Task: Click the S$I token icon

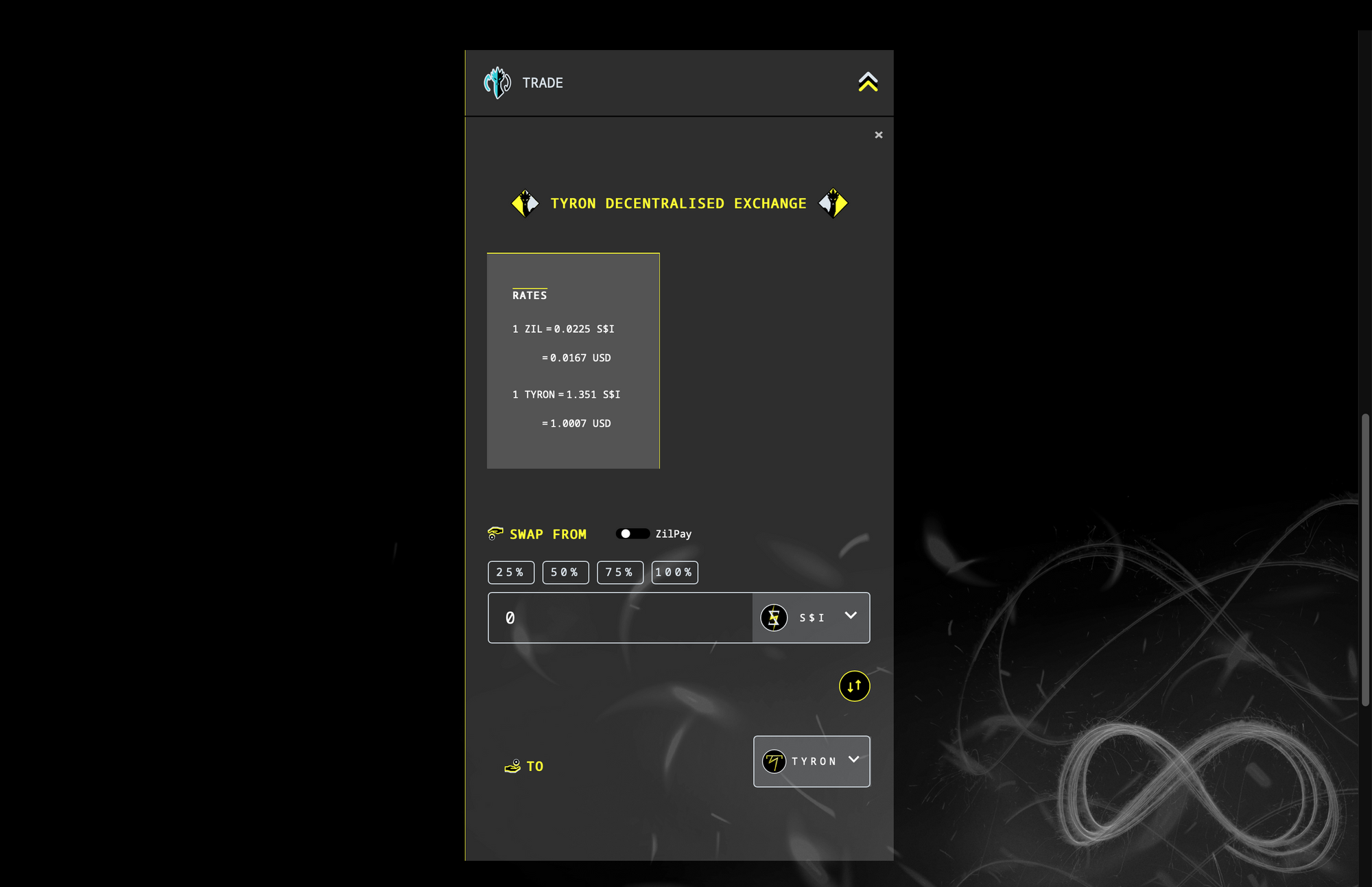Action: [x=774, y=618]
